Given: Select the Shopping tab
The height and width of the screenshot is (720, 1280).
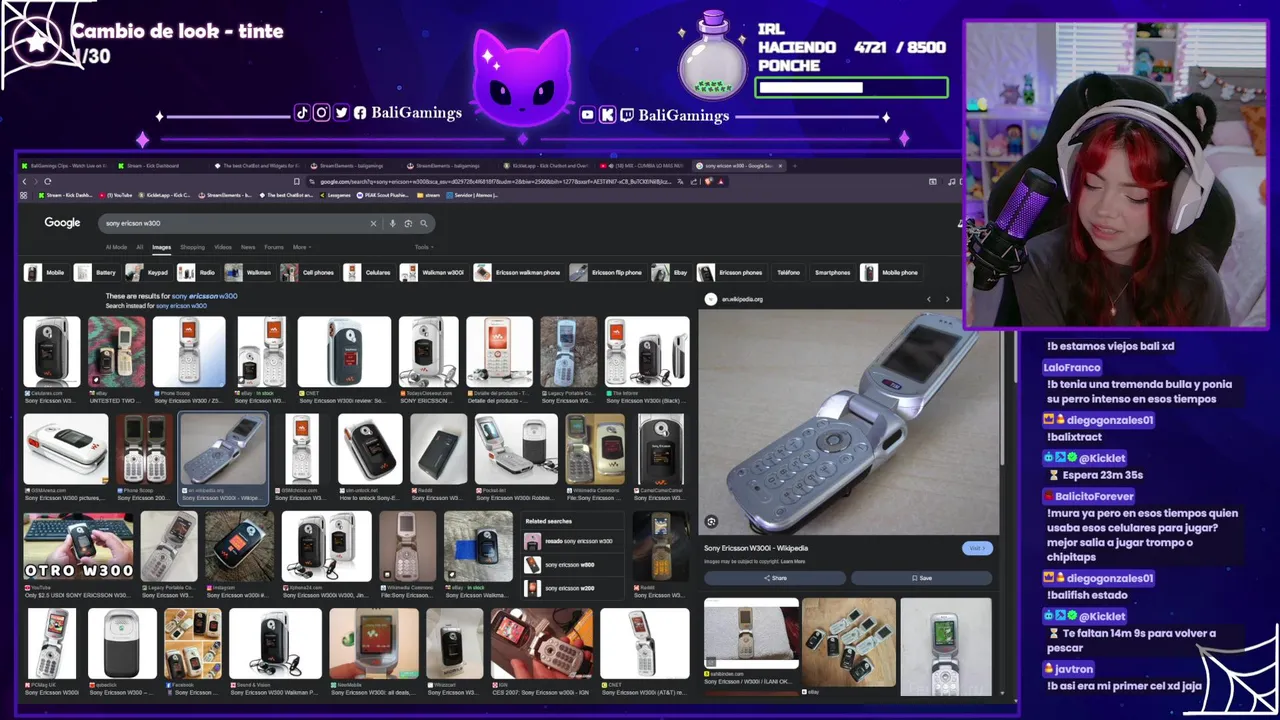Looking at the screenshot, I should pyautogui.click(x=192, y=247).
